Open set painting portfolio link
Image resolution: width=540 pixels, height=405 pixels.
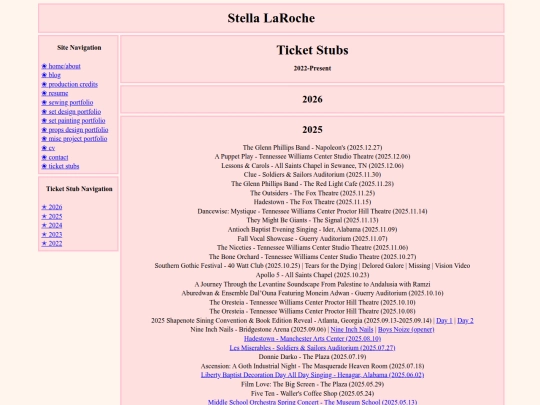(73, 121)
